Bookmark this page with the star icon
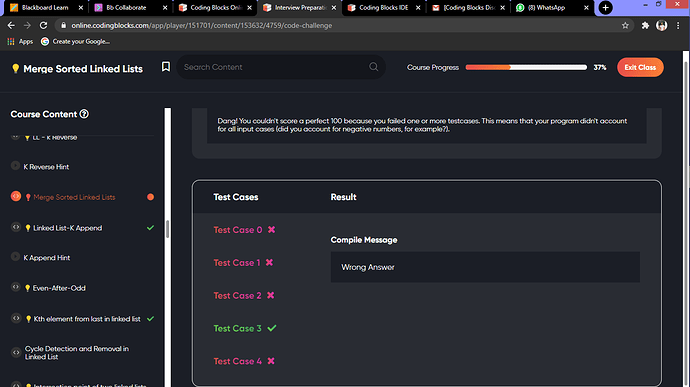Screen dimensions: 690x387 coord(625,26)
